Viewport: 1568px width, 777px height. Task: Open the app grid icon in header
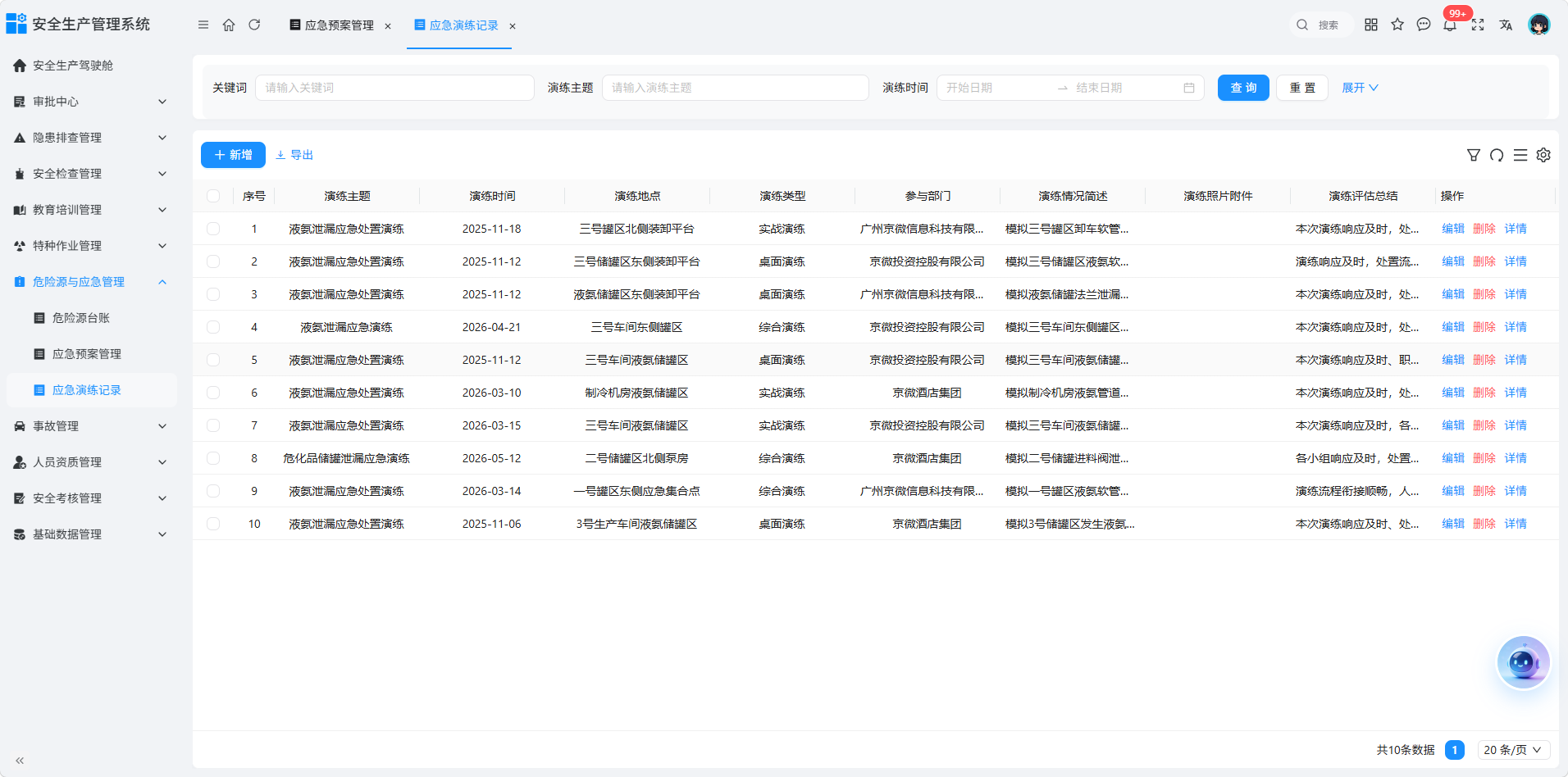(x=1371, y=25)
